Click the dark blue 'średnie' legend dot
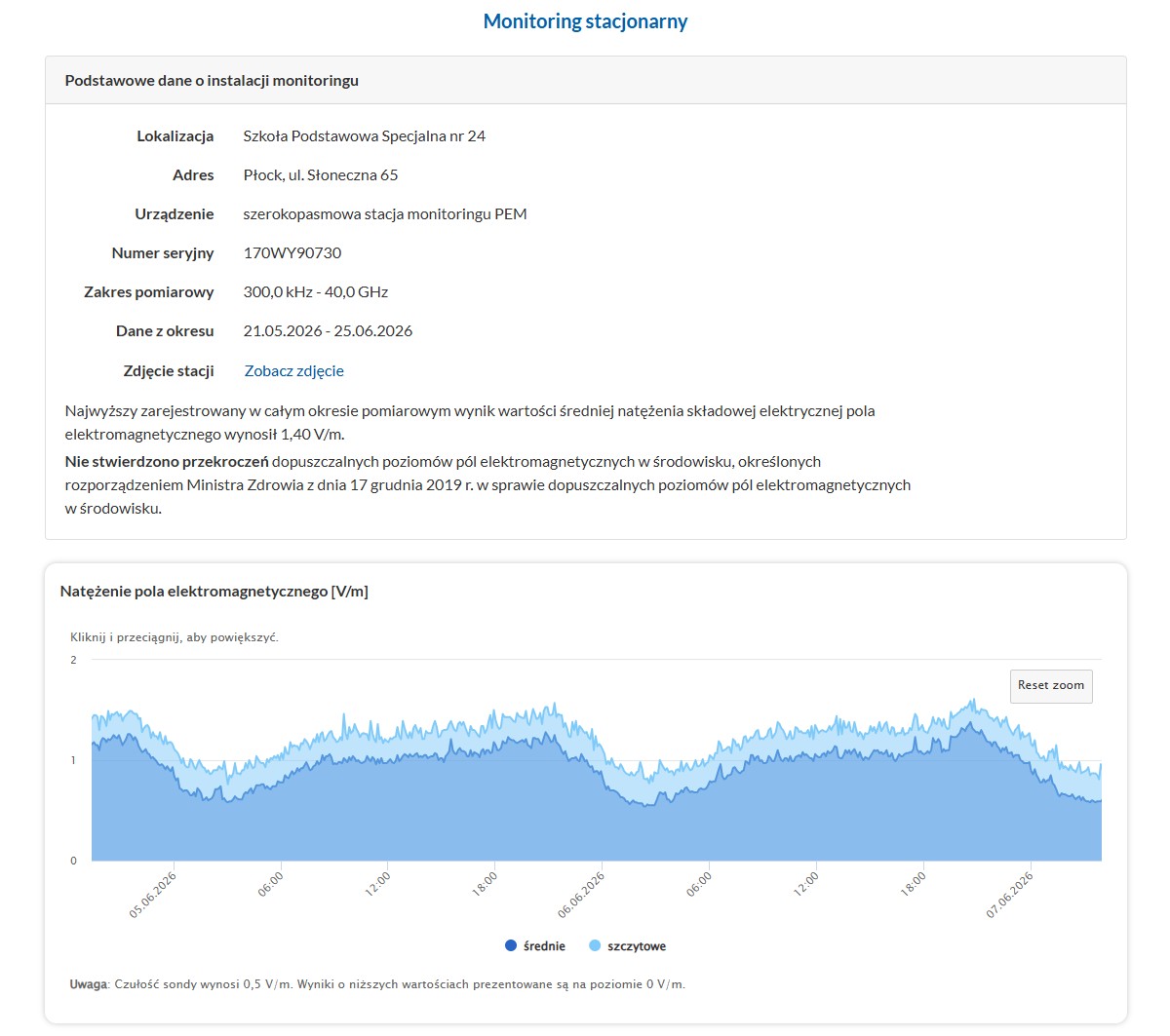 (x=511, y=946)
